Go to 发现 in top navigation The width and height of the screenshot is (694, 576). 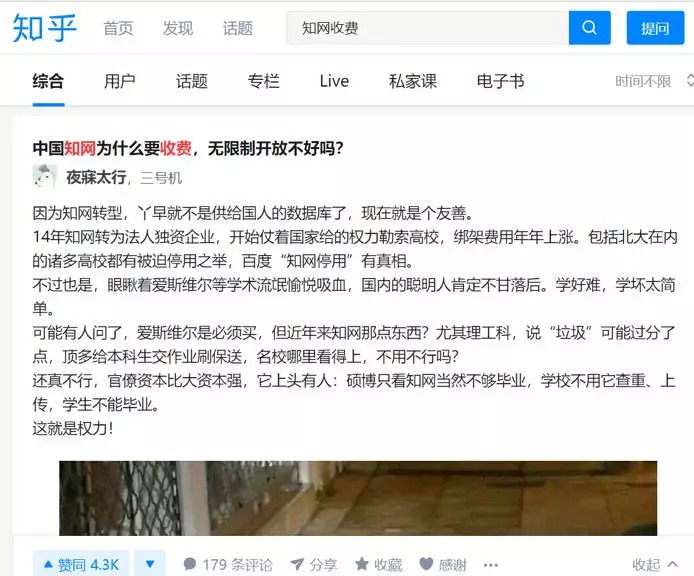178,28
